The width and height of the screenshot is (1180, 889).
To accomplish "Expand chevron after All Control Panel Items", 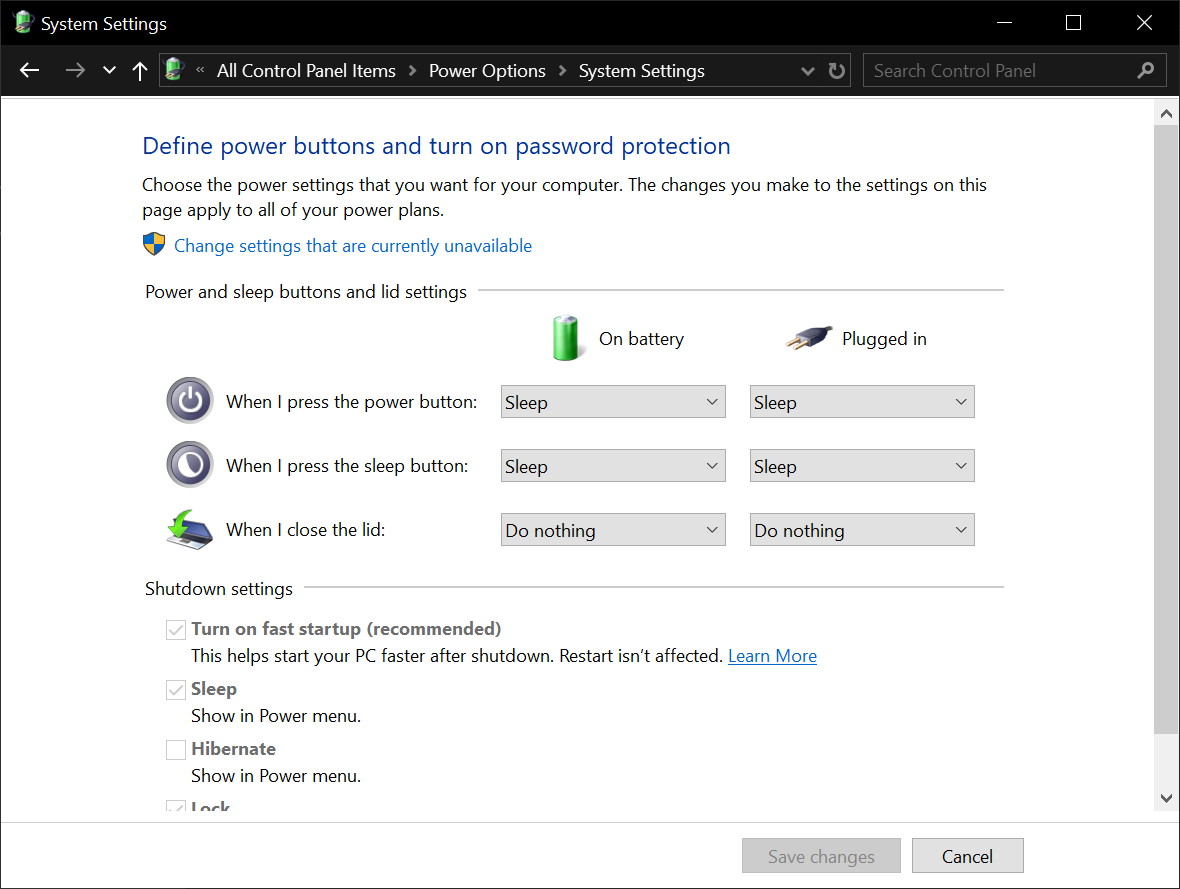I will coord(412,71).
